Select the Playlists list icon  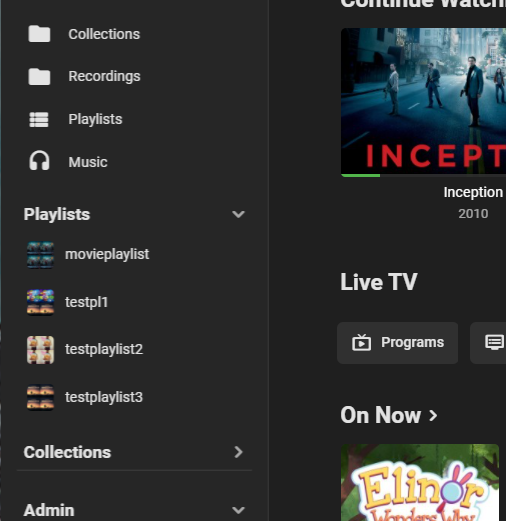click(x=39, y=119)
